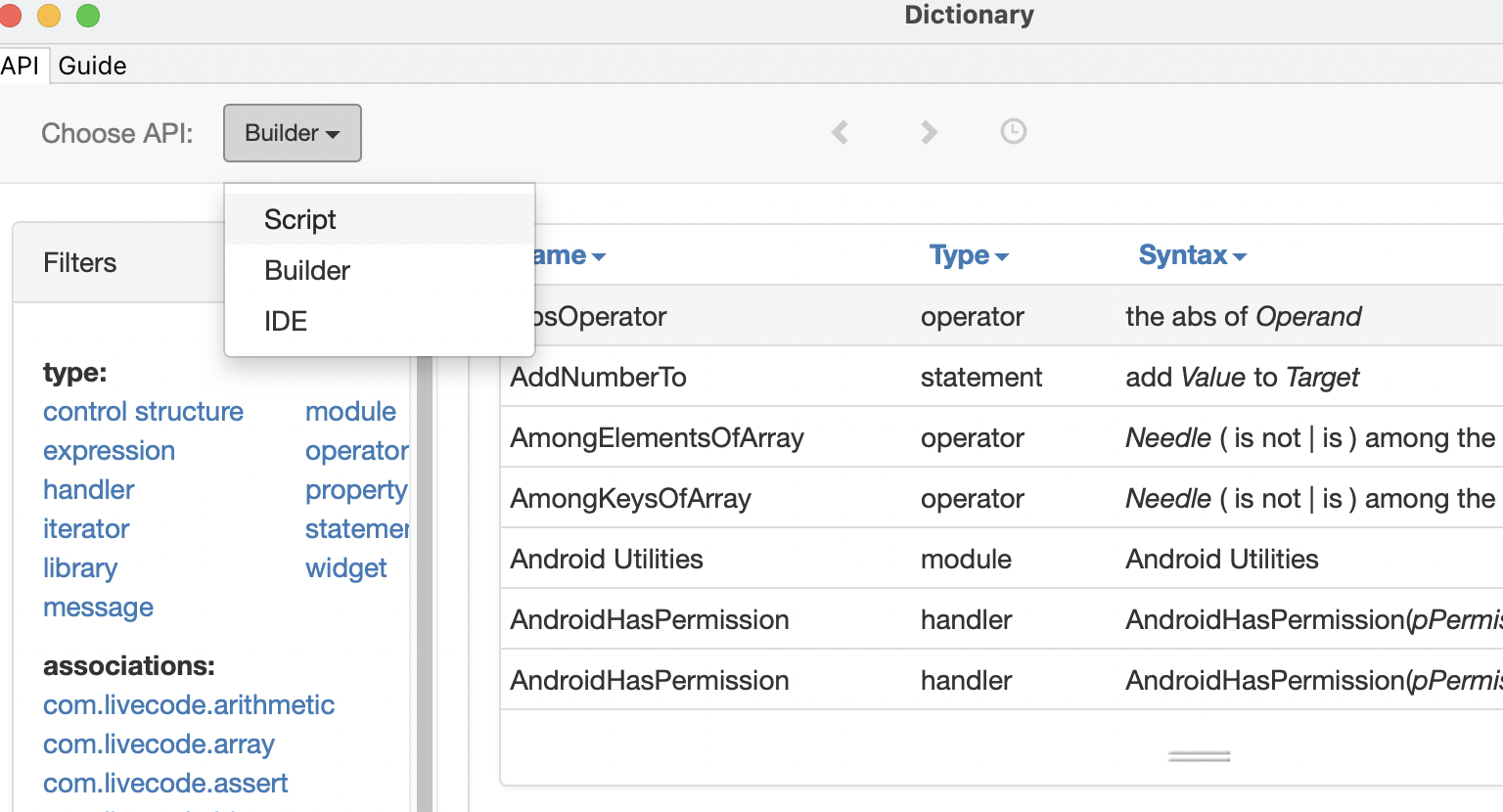Image resolution: width=1503 pixels, height=812 pixels.
Task: Open history with the clock icon
Action: click(x=1014, y=131)
